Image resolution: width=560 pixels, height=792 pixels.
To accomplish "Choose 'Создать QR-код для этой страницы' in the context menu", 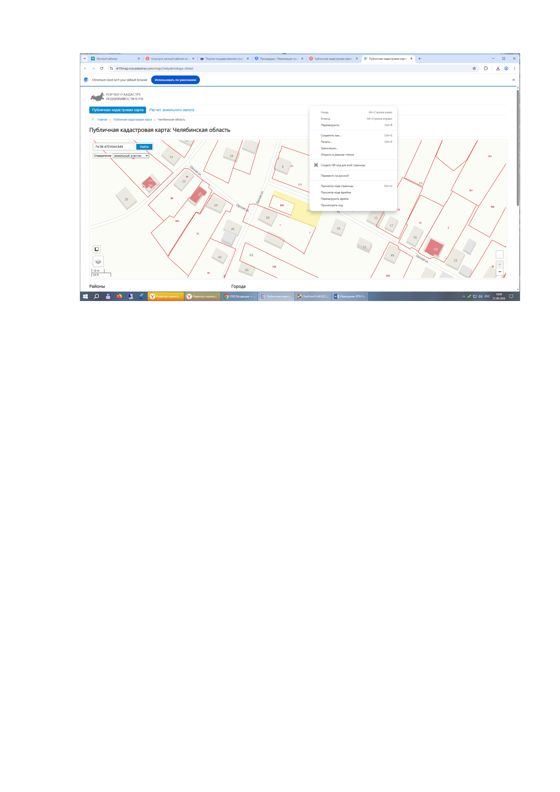I will [x=342, y=165].
